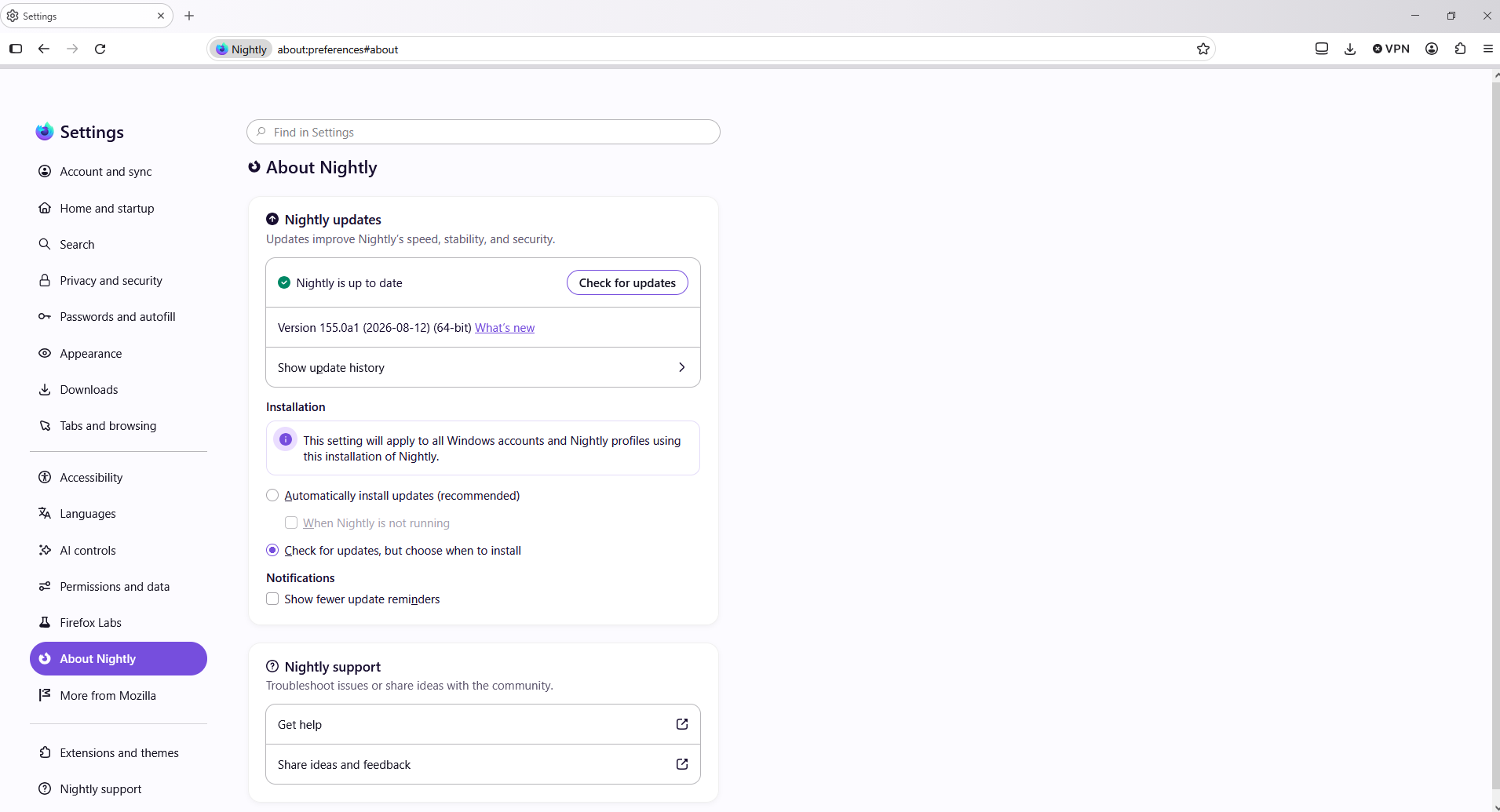This screenshot has width=1500, height=812.
Task: Open the Downloads toolbar icon
Action: (x=1350, y=49)
